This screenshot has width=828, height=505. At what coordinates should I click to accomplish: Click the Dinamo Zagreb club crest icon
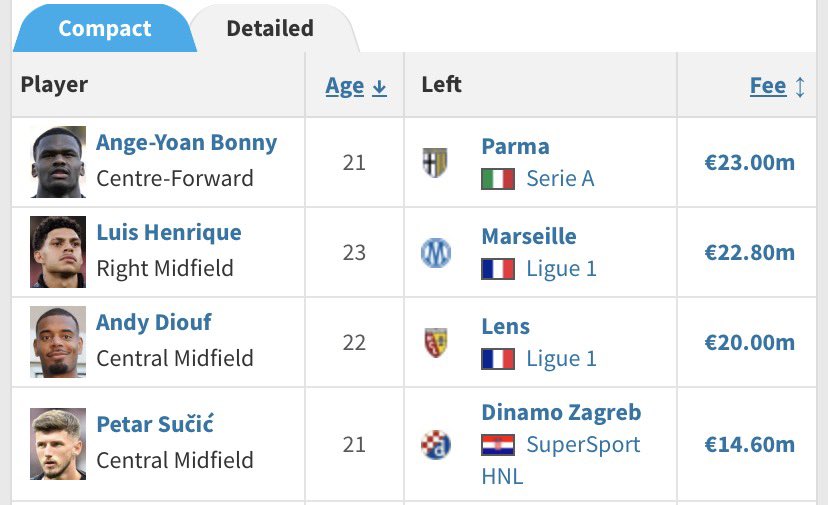435,444
